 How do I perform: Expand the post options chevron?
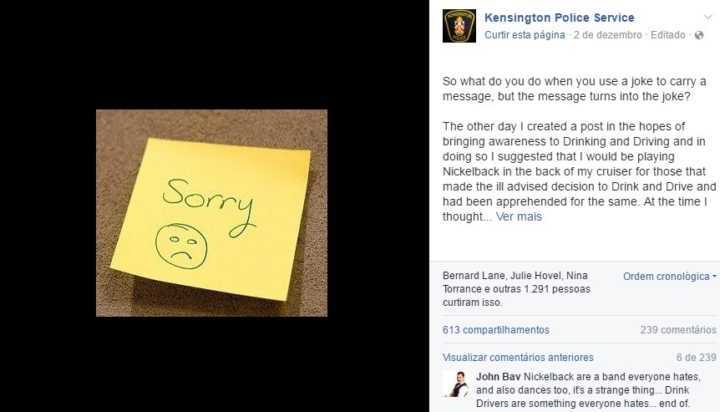click(708, 17)
